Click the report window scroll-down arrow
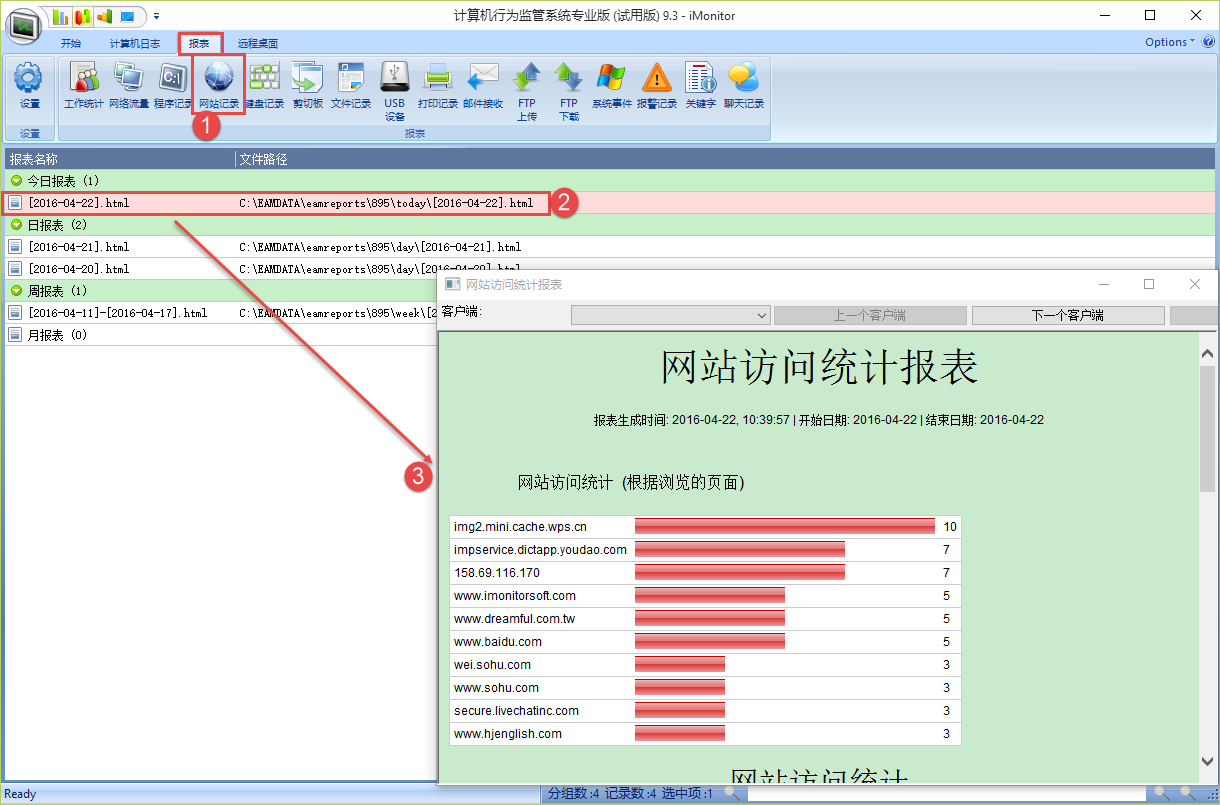The width and height of the screenshot is (1220, 805). (x=1207, y=761)
